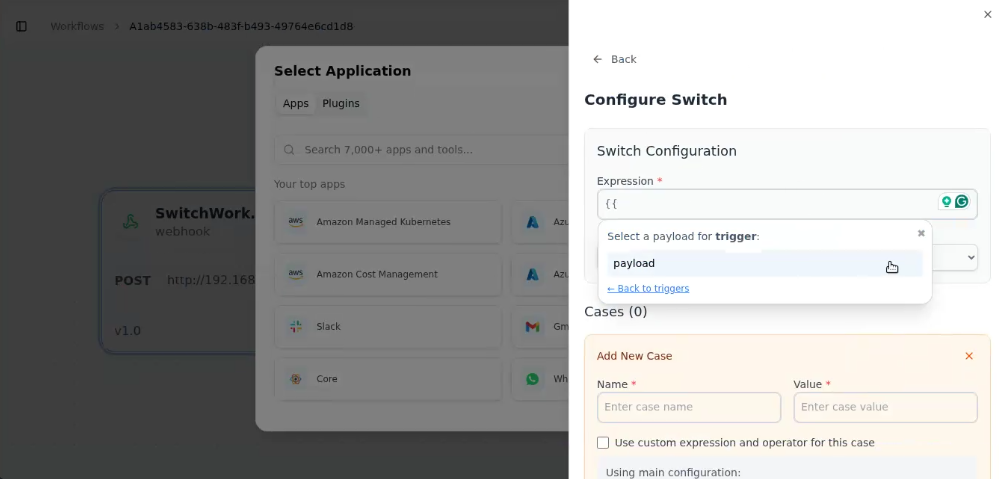Screen dimensions: 999x479
Task: Dismiss the payload selection popup
Action: pos(921,234)
